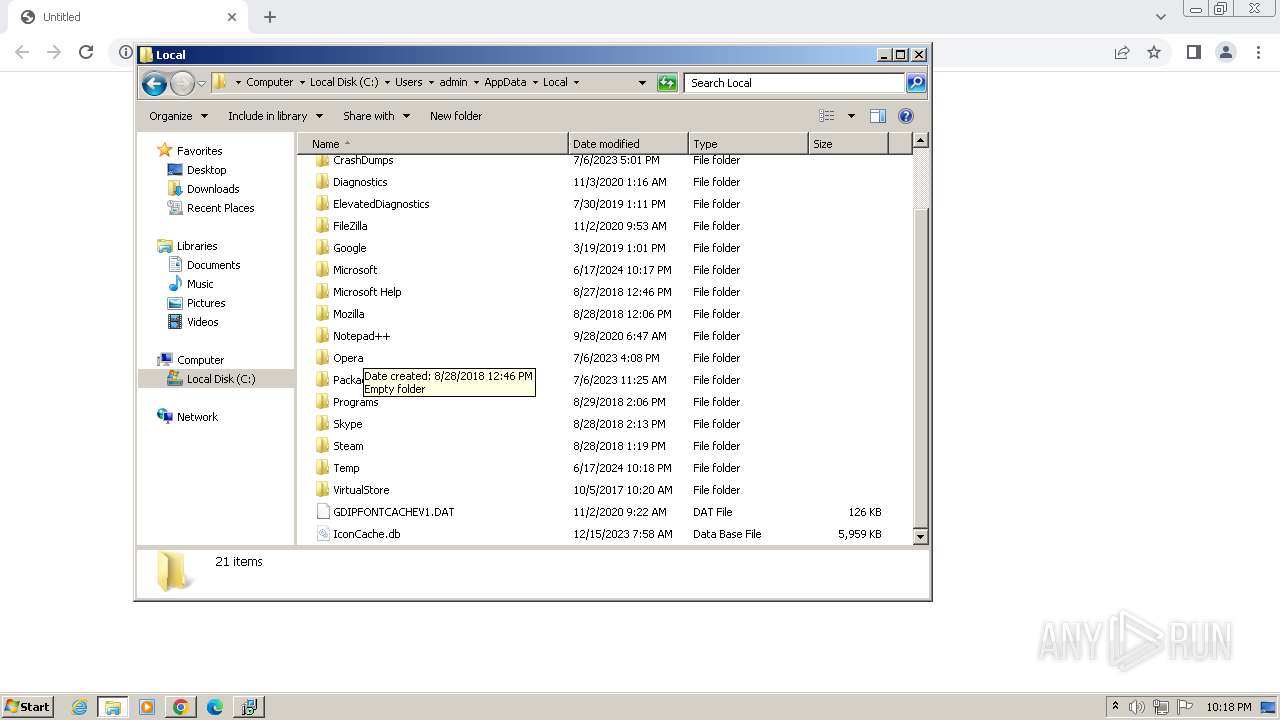Select Favorites heading in sidebar

(x=199, y=151)
